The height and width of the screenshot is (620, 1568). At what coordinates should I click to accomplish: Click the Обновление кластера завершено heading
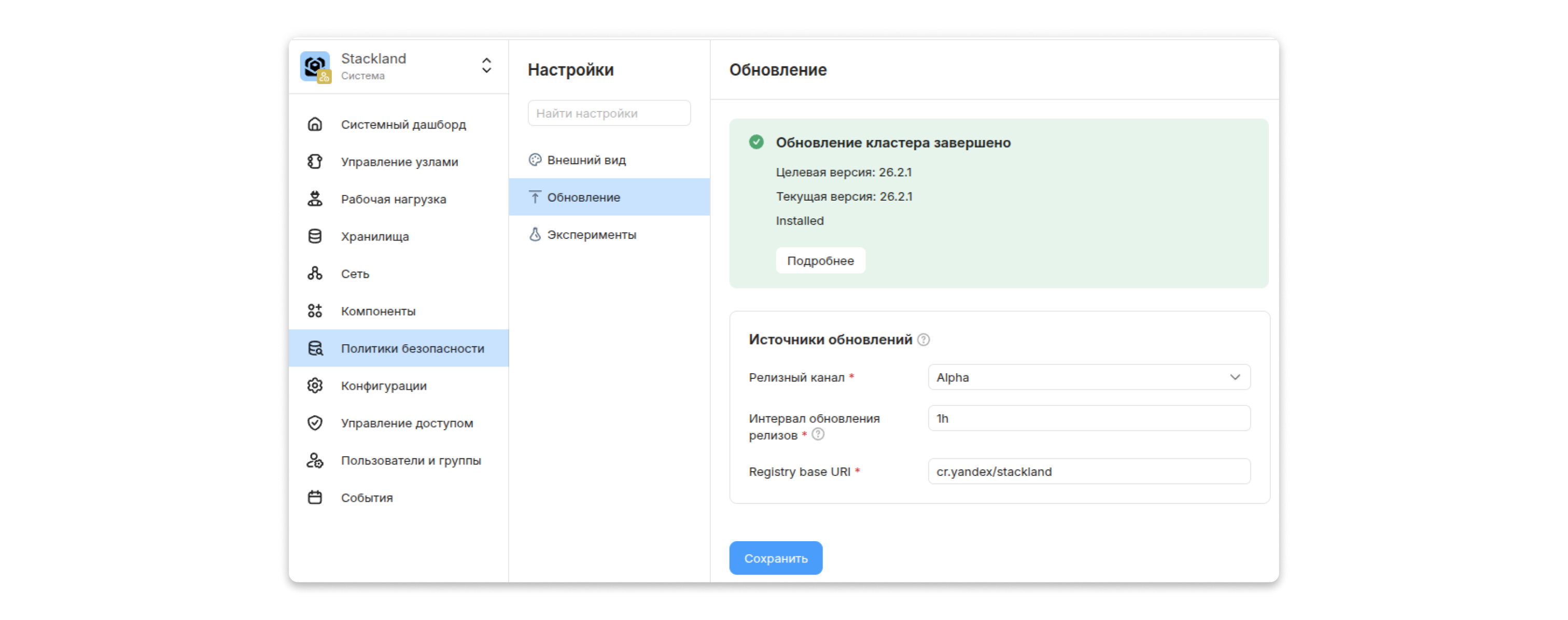(x=893, y=143)
